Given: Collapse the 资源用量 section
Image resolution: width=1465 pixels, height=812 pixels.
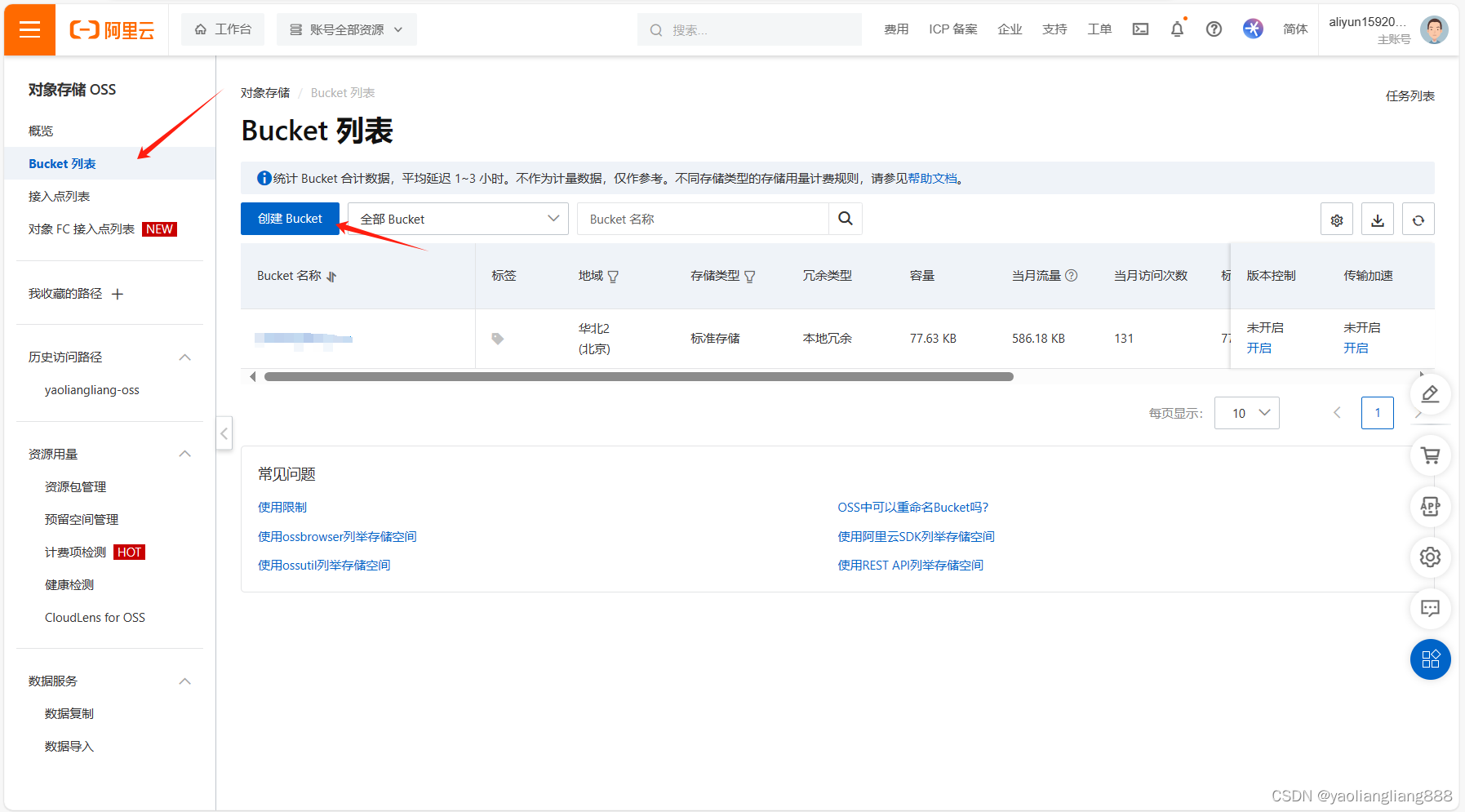Looking at the screenshot, I should [185, 454].
